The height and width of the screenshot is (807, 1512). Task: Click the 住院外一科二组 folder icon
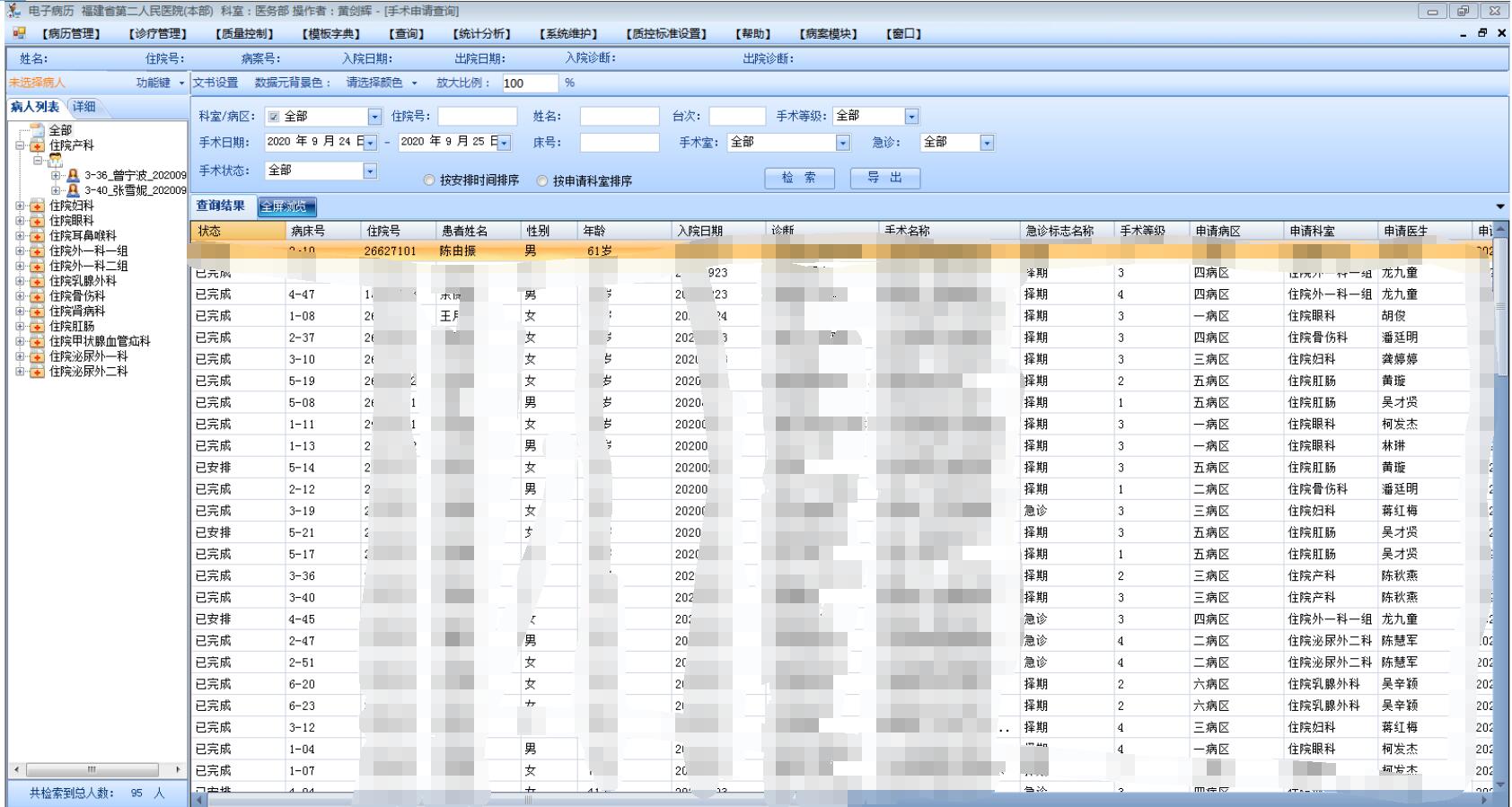37,267
